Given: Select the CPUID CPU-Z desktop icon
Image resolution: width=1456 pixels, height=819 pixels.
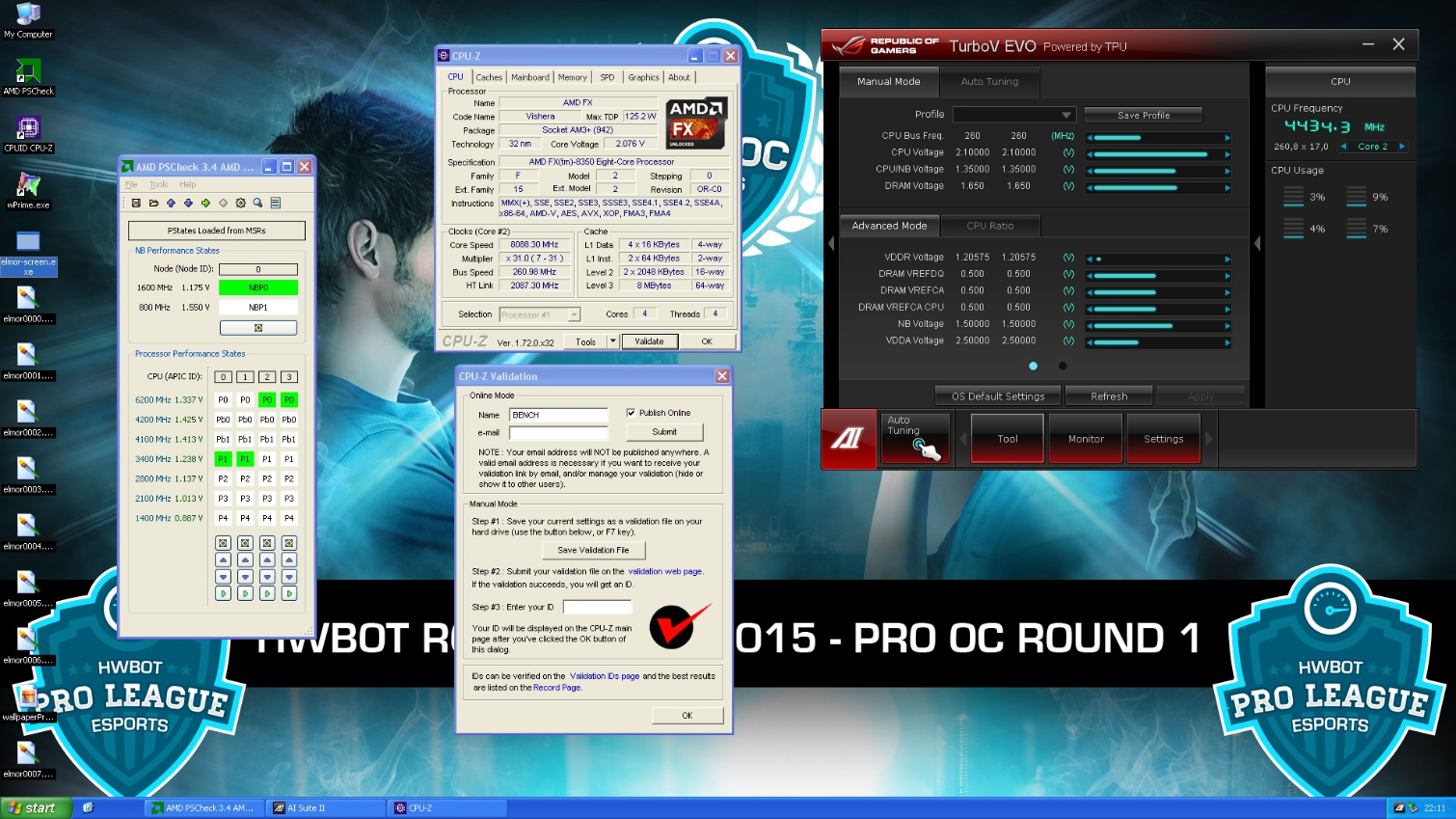Looking at the screenshot, I should click(28, 134).
